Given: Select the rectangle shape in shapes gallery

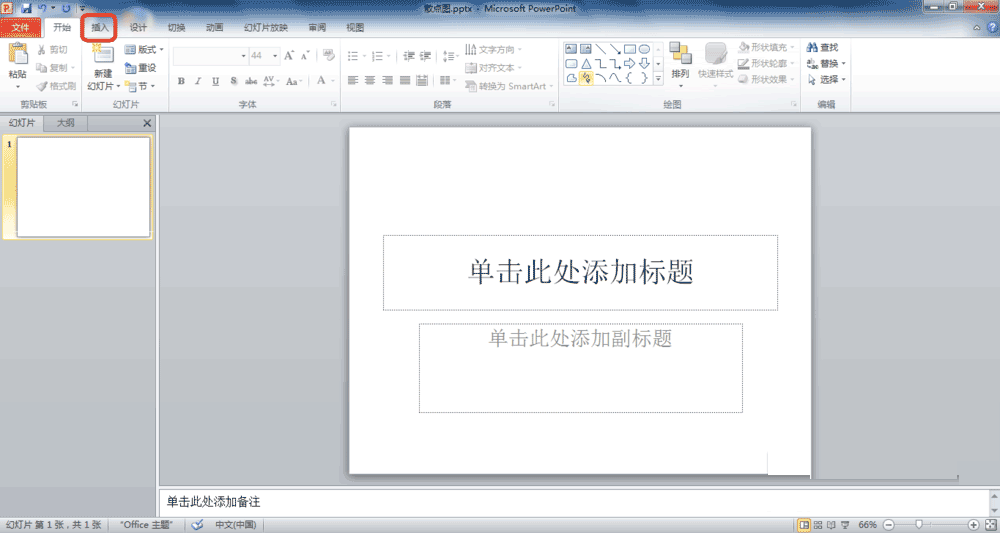Looking at the screenshot, I should [x=629, y=49].
